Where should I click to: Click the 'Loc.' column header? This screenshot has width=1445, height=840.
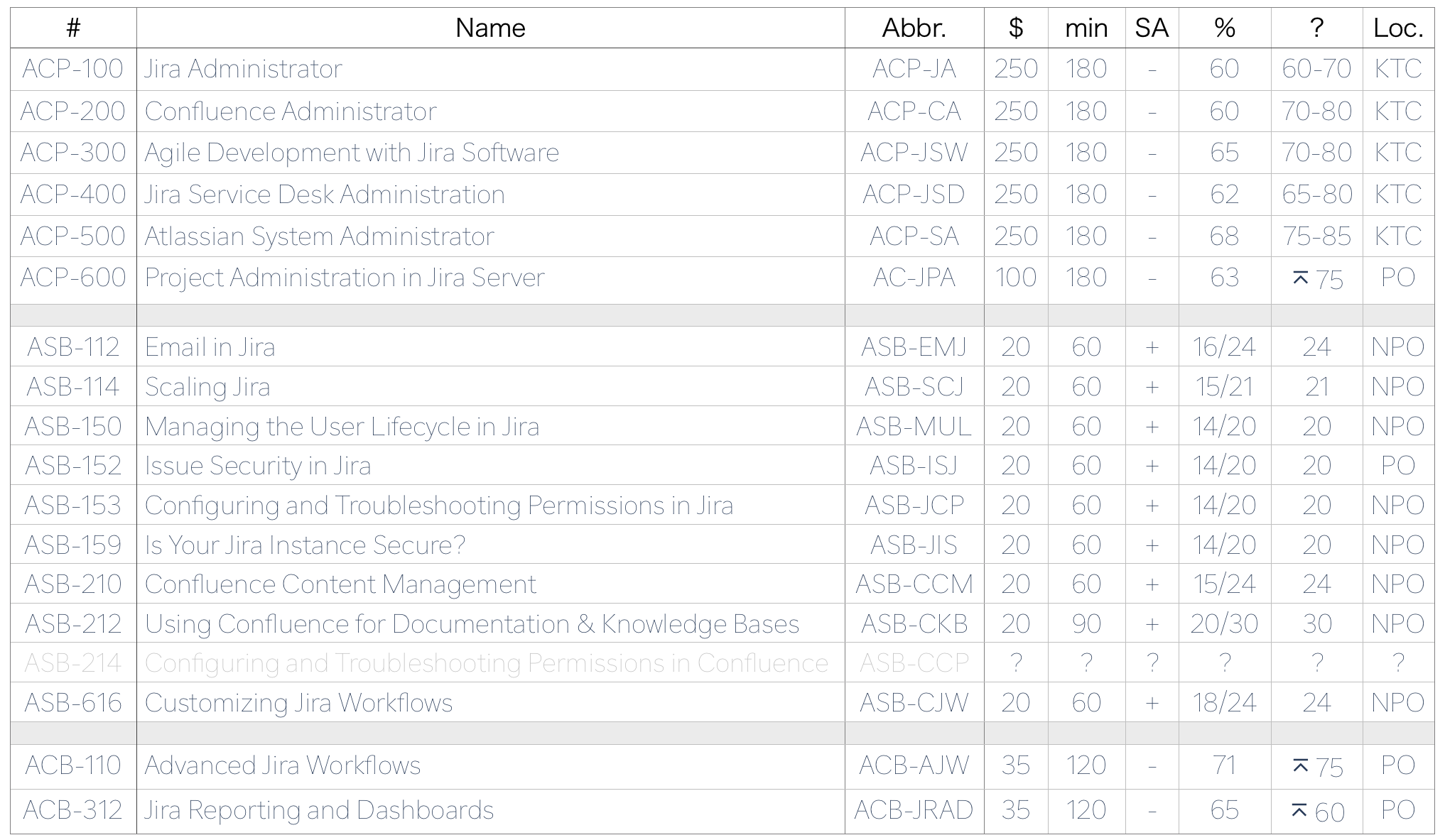(x=1398, y=28)
